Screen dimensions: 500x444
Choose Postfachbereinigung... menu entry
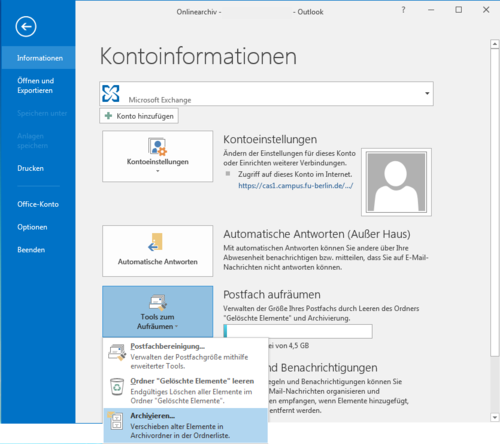(186, 356)
